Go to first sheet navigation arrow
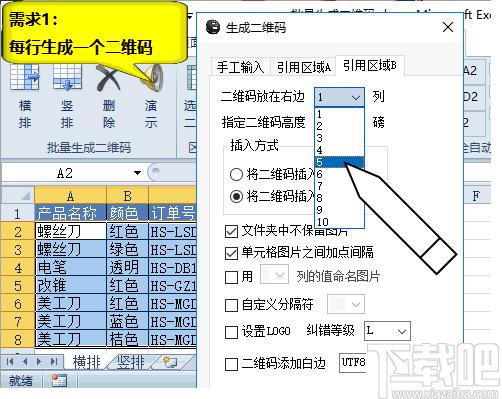Viewport: 502px width, 399px height. pos(10,361)
